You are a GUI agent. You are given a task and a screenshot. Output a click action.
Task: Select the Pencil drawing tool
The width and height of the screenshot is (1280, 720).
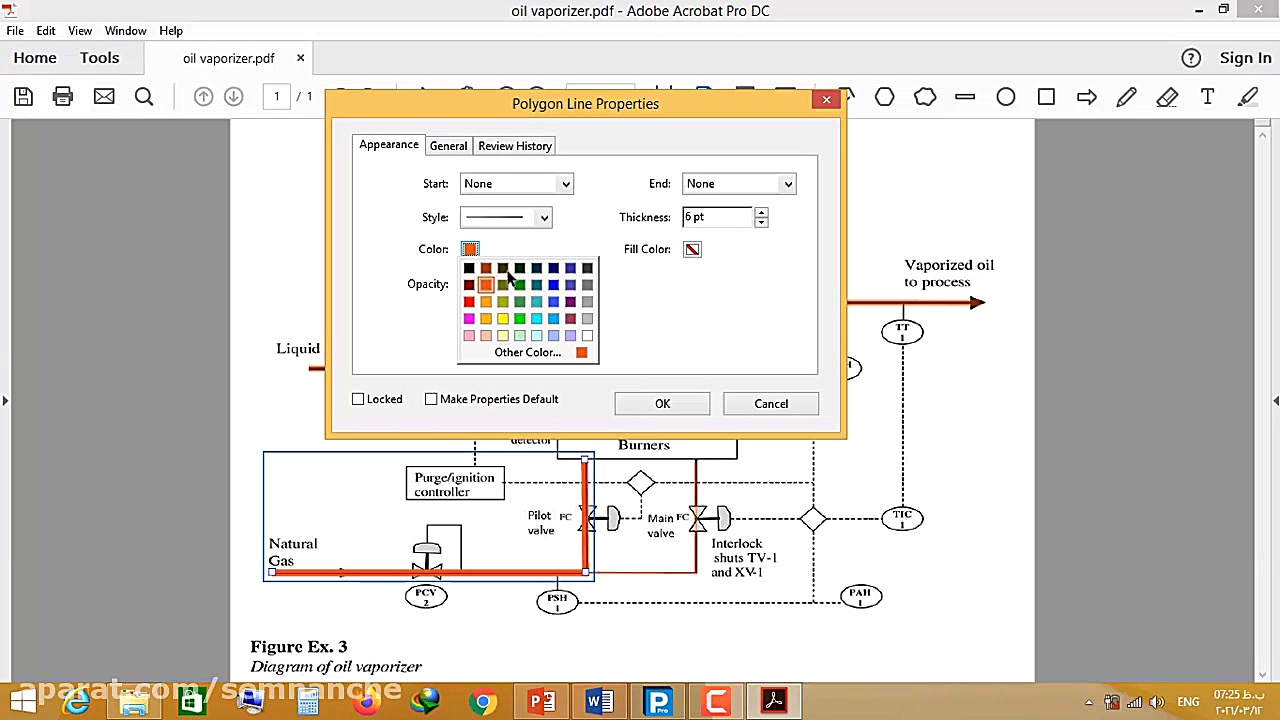pyautogui.click(x=1126, y=97)
